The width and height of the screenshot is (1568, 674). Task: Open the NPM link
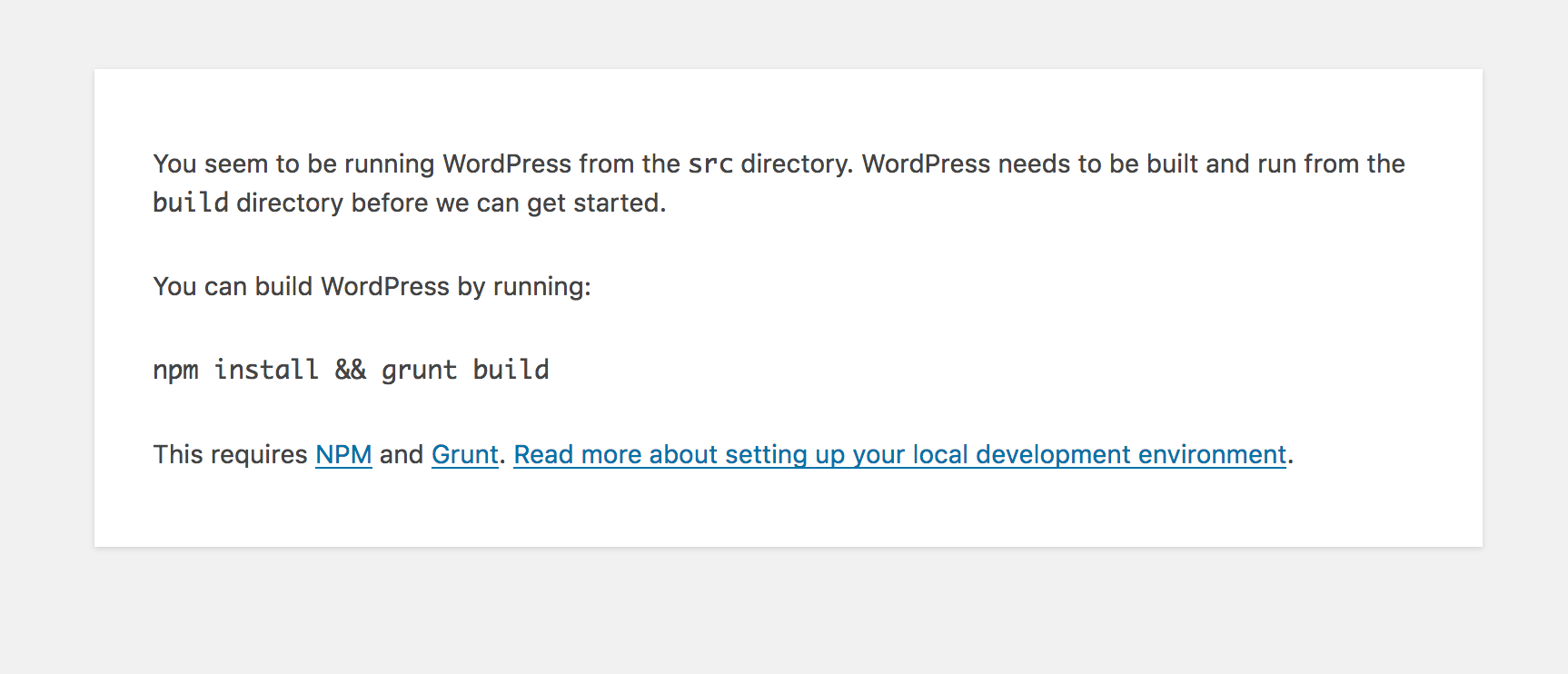click(x=343, y=454)
